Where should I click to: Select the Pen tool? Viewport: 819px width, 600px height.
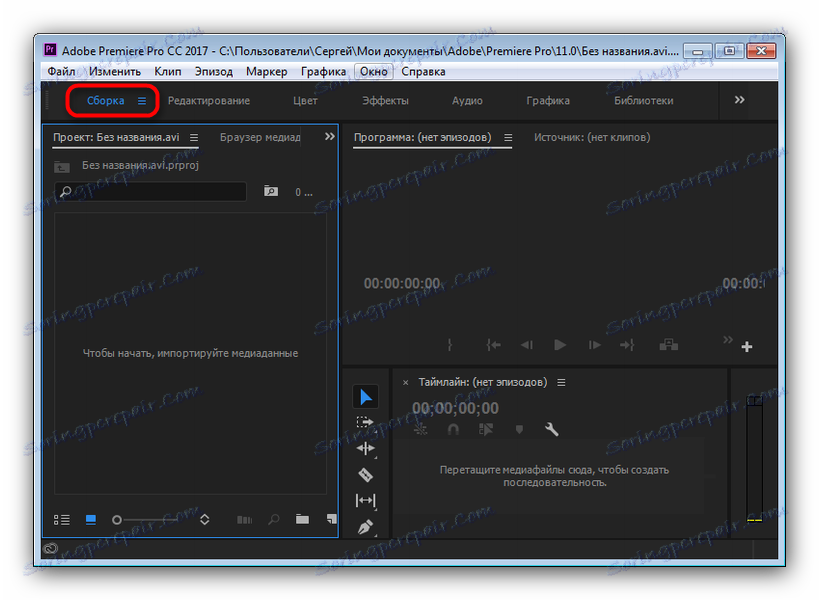(365, 527)
